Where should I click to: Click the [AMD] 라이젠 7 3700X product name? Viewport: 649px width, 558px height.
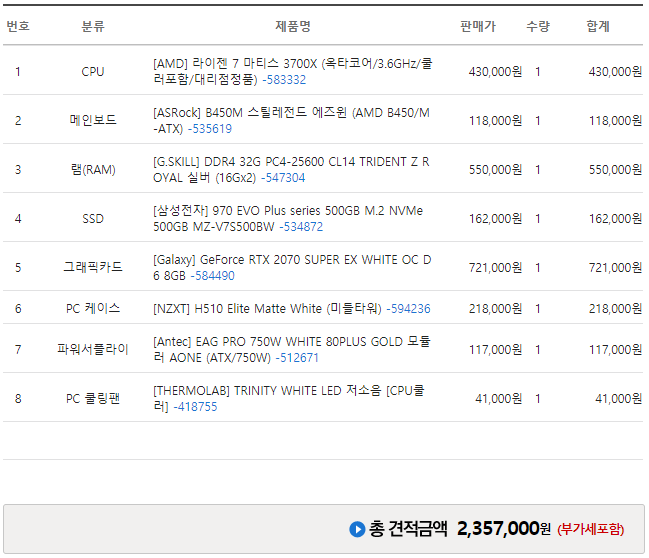292,72
